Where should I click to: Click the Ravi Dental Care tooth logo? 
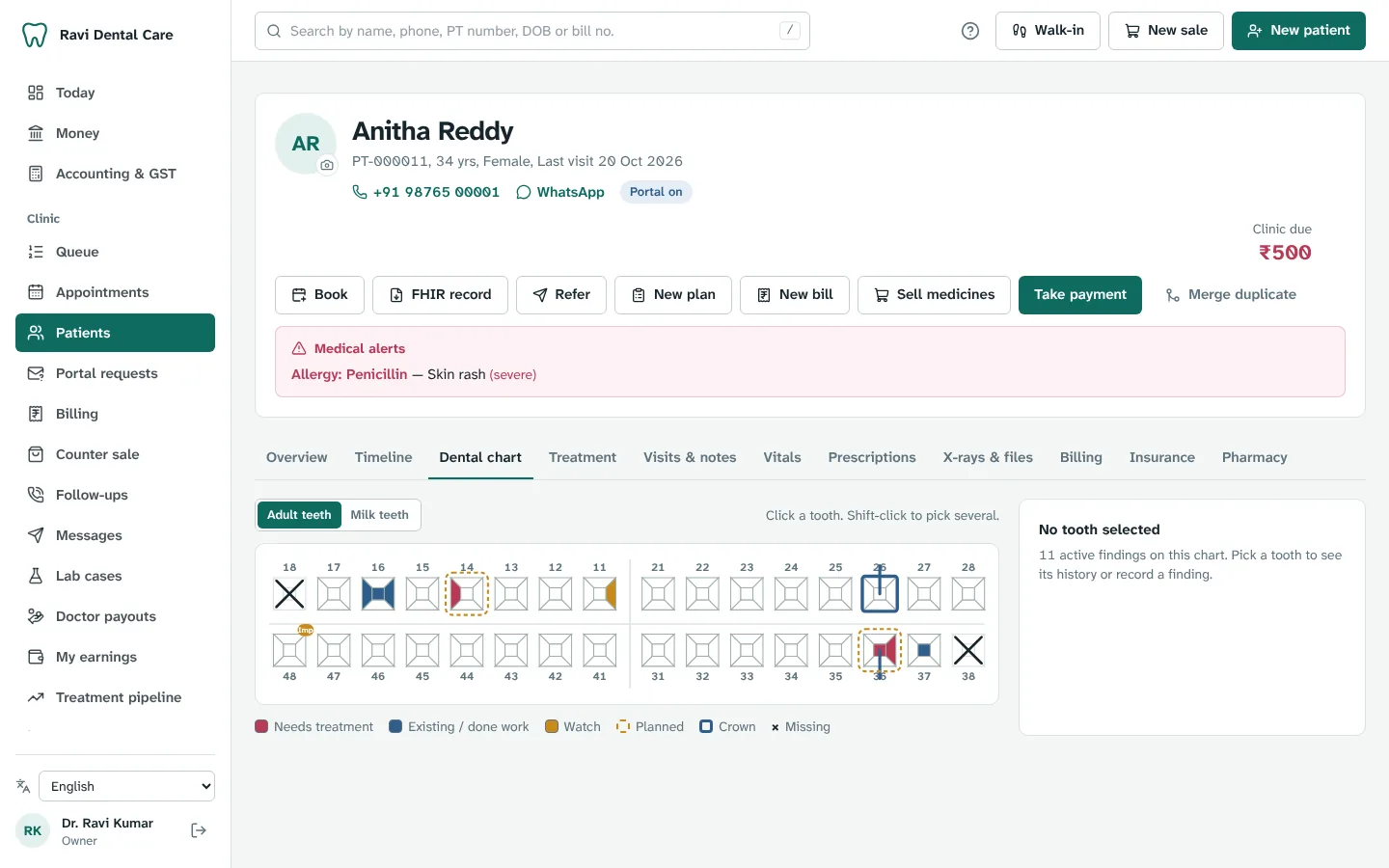click(x=35, y=35)
